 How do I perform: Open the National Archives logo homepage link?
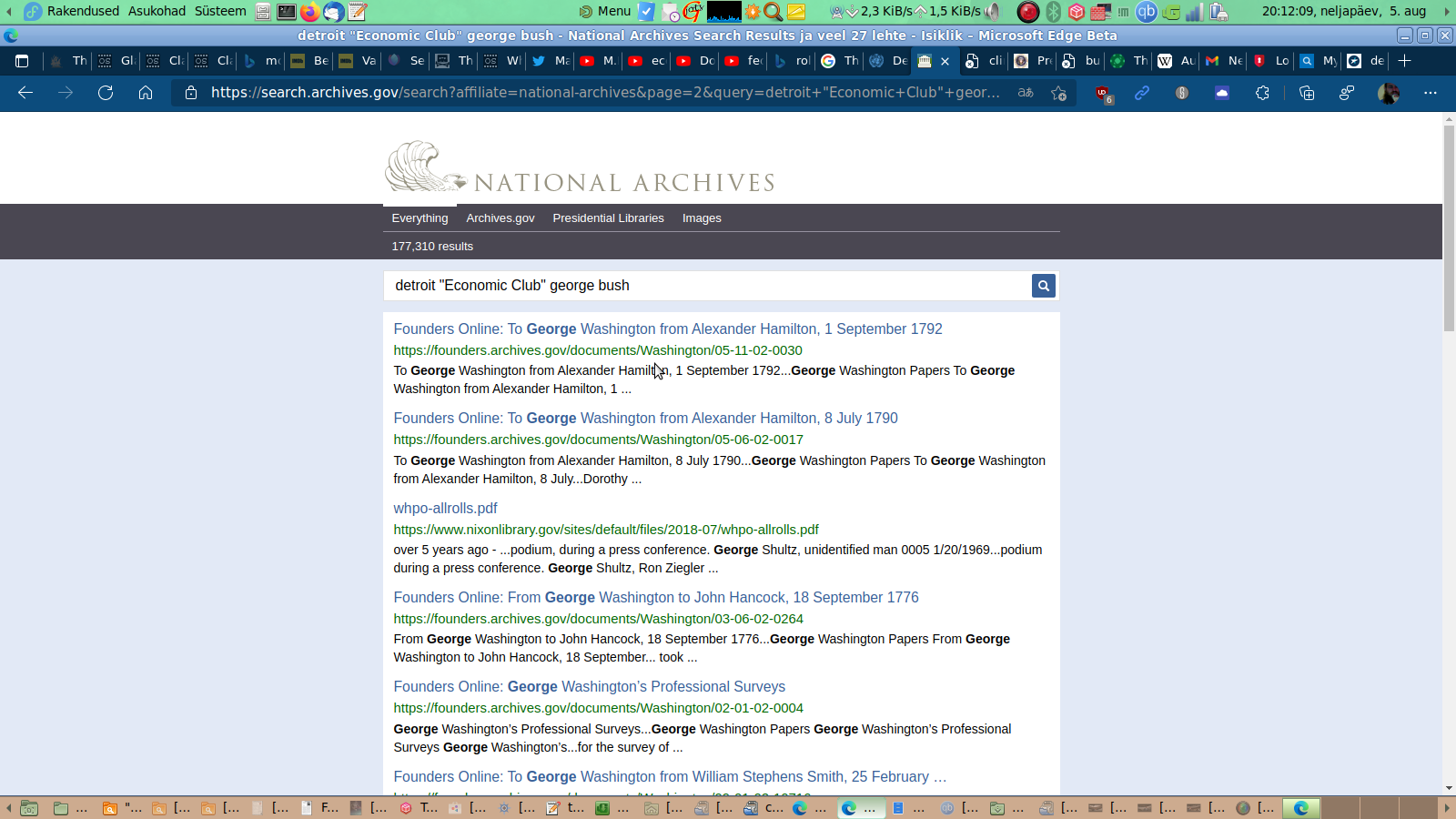pos(580,167)
